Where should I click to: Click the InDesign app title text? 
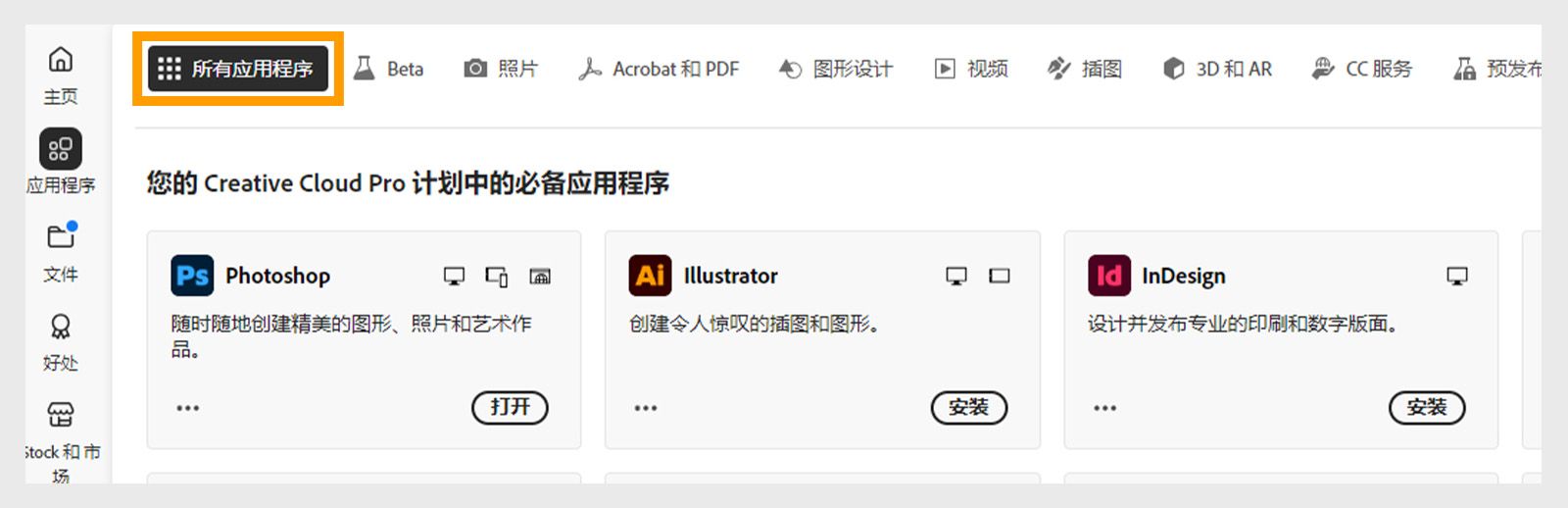click(x=1184, y=277)
